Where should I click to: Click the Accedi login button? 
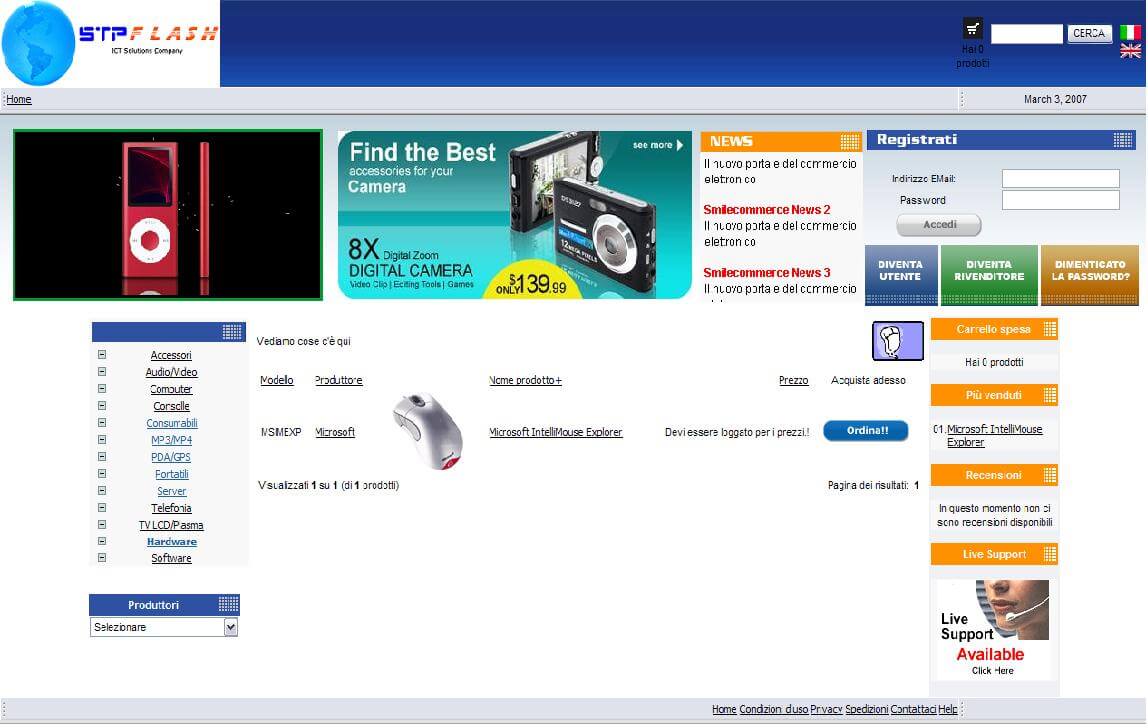click(938, 225)
